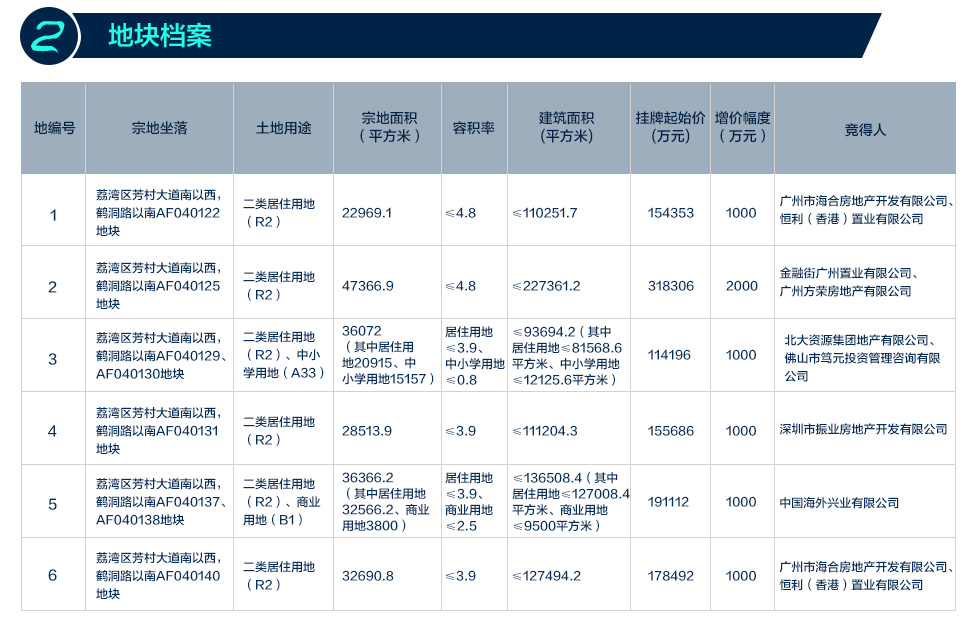
Task: Click the circular number 2 section icon
Action: pyautogui.click(x=47, y=35)
